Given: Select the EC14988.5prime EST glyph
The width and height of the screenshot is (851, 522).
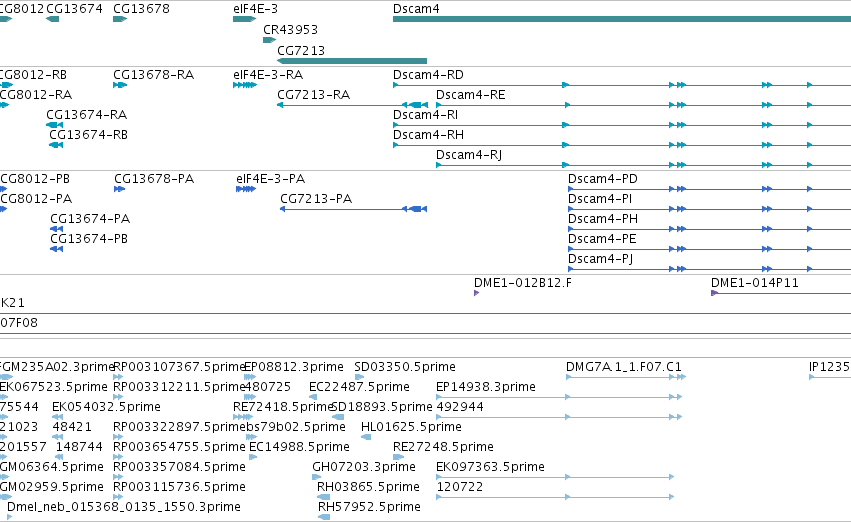Looking at the screenshot, I should pos(253,457).
